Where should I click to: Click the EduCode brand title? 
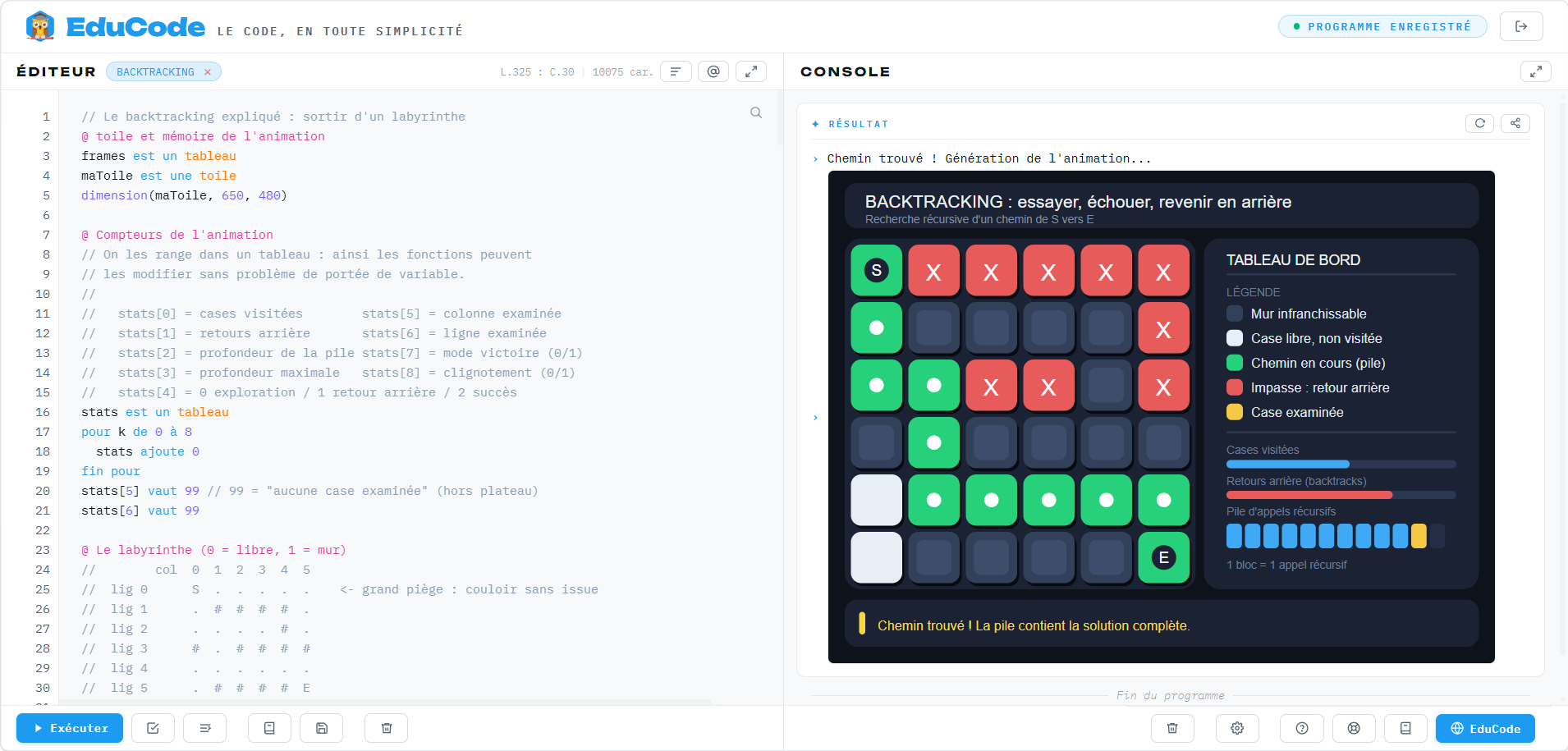135,27
